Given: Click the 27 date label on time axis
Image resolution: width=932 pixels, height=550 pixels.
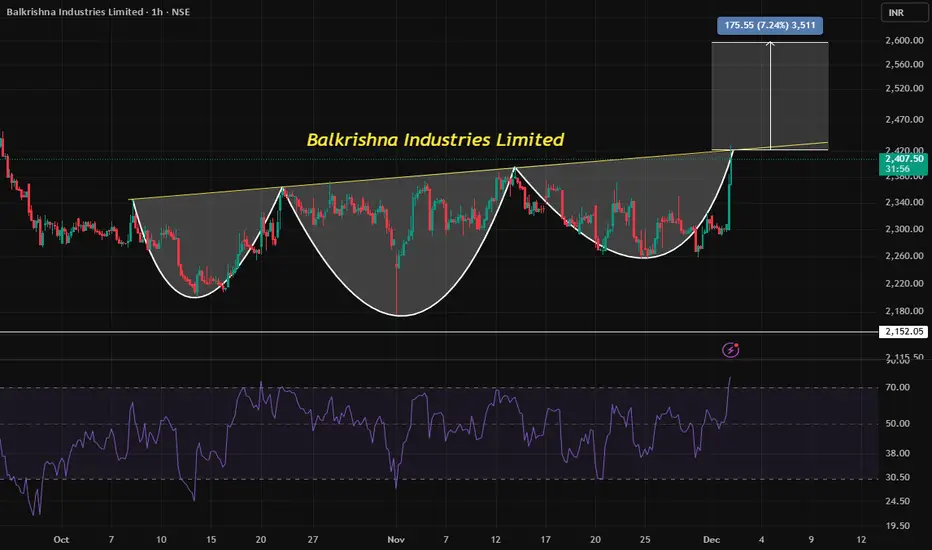Looking at the screenshot, I should [x=313, y=539].
